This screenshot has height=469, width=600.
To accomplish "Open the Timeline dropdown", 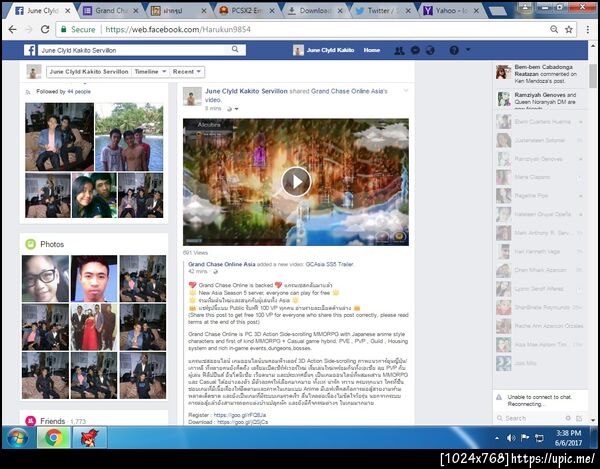I will pos(150,72).
